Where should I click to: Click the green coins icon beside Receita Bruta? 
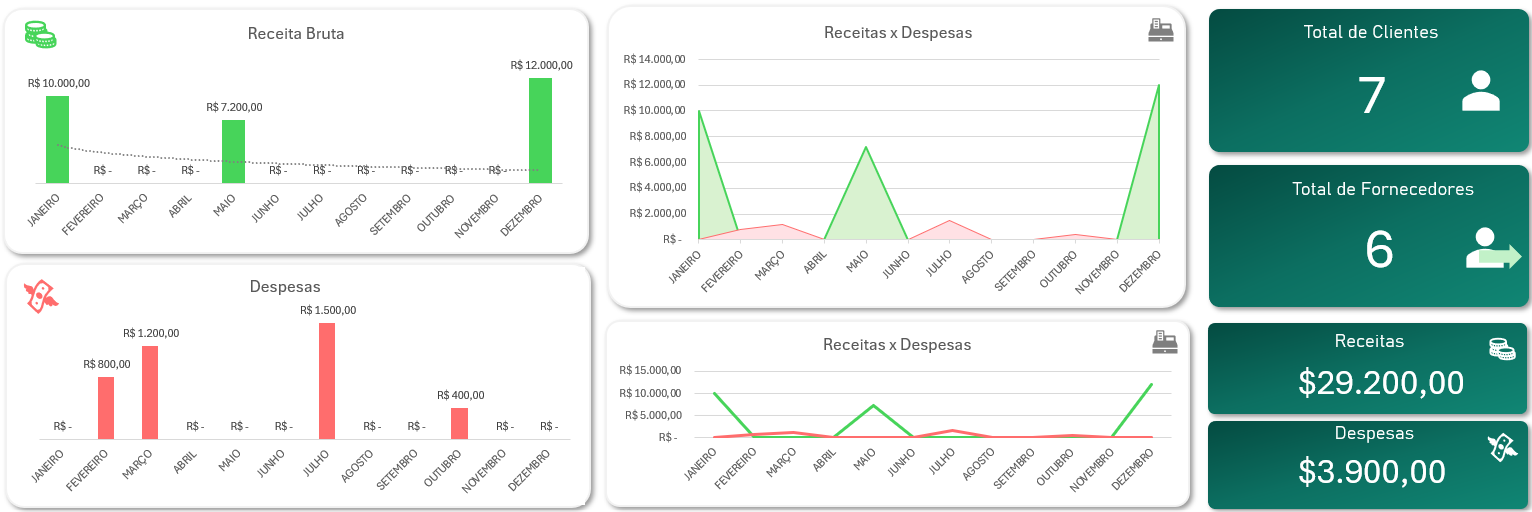[x=40, y=34]
